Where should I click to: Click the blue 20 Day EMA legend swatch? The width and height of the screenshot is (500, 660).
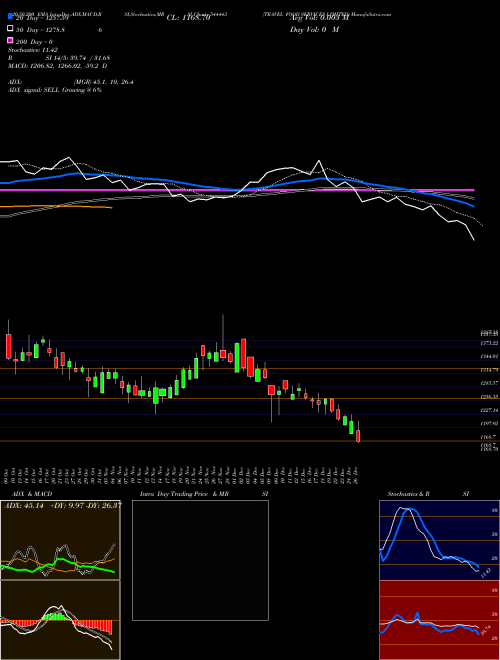10,17
